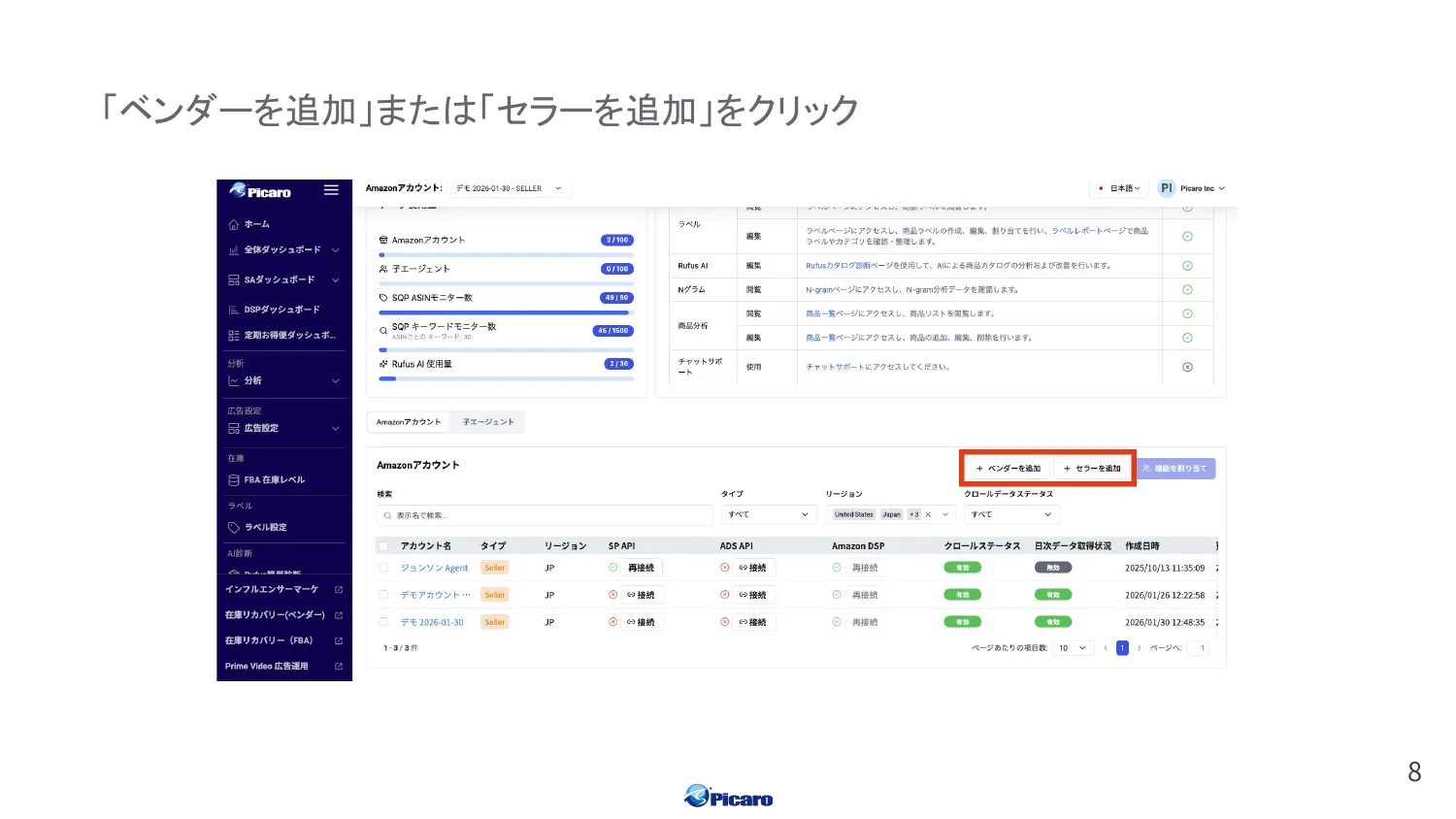Click the tag icon beside SQP ASINモニター数
1456x819 pixels.
pos(383,298)
